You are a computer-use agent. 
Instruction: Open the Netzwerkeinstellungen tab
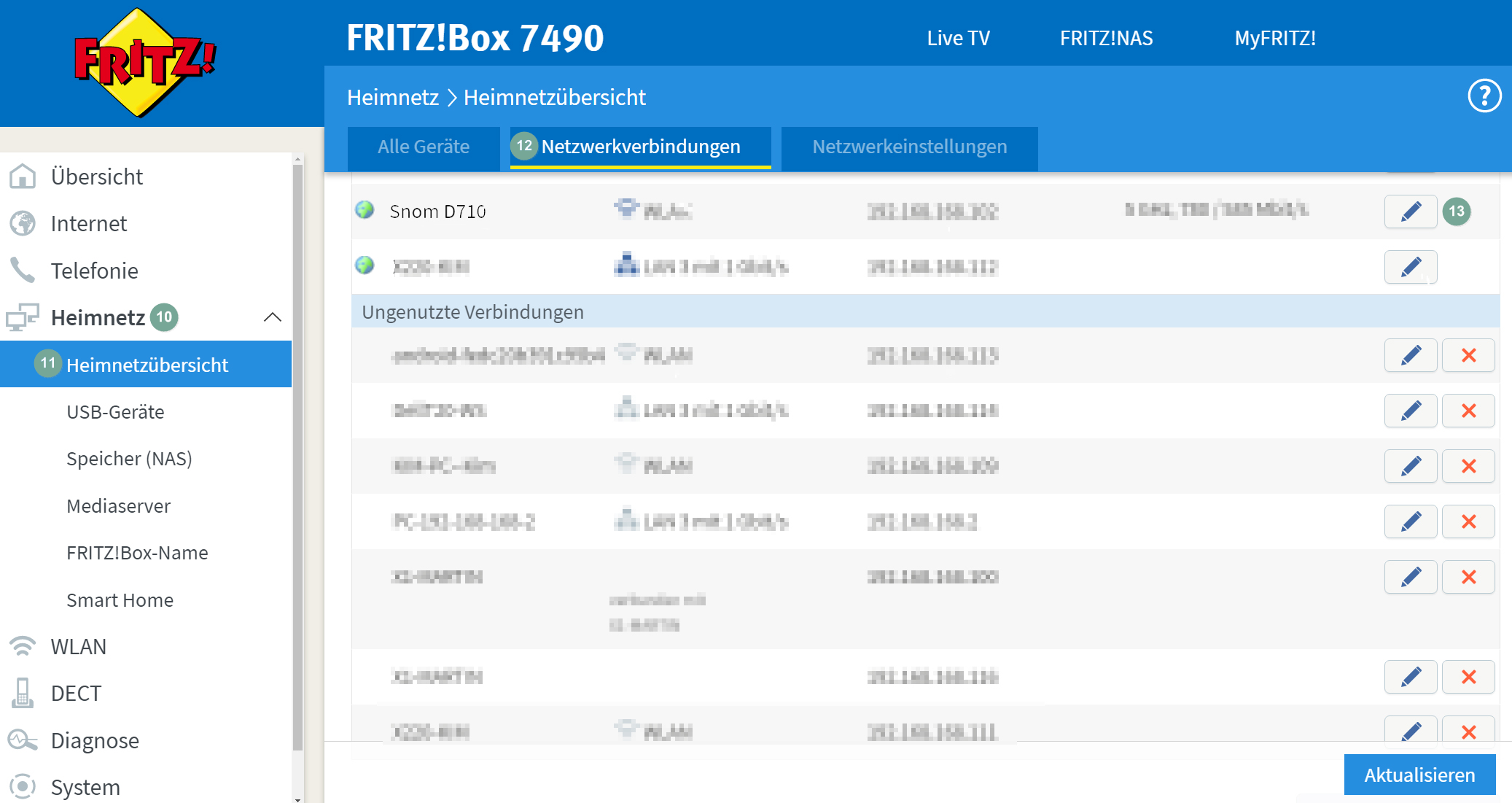coord(909,147)
